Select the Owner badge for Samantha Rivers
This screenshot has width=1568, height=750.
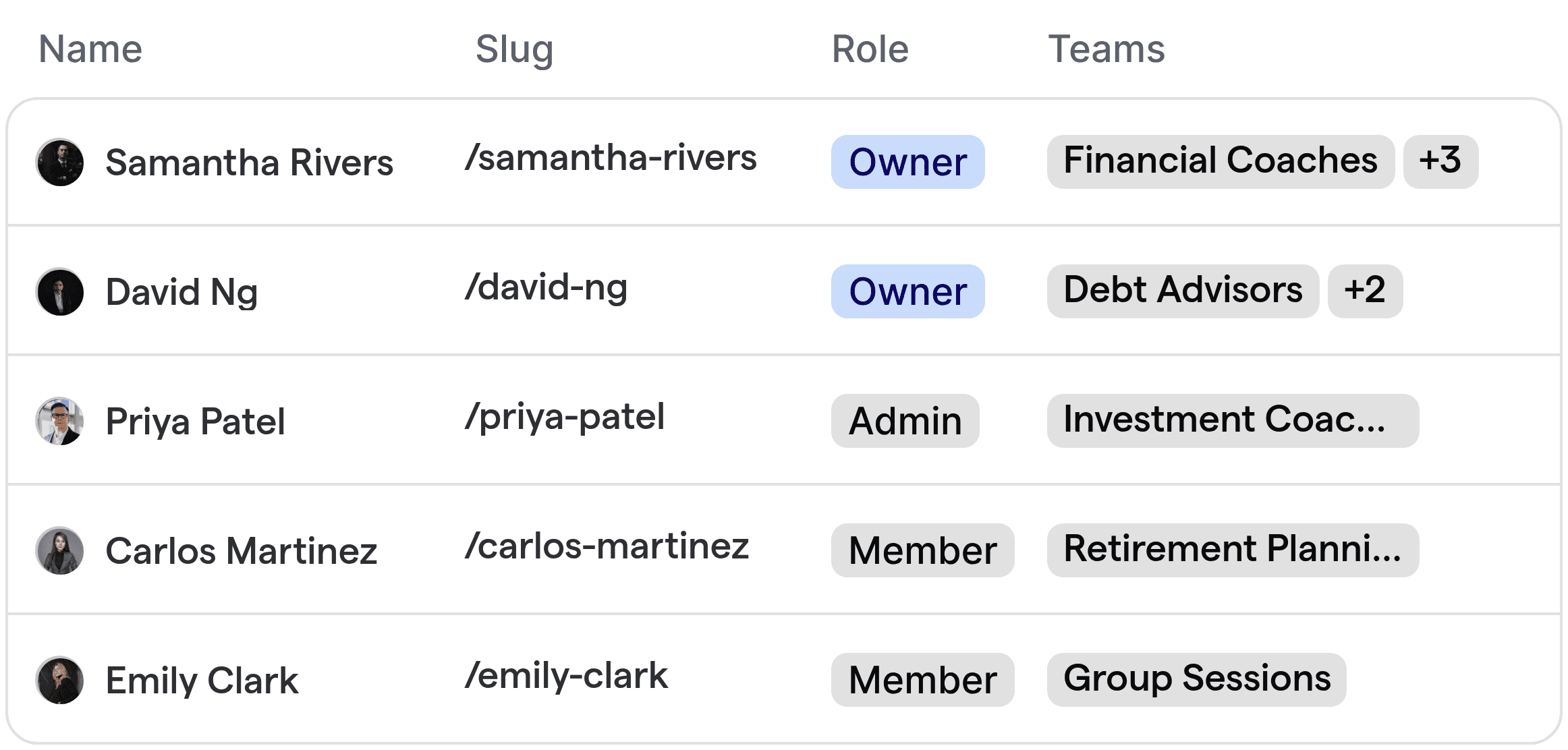pyautogui.click(x=907, y=162)
